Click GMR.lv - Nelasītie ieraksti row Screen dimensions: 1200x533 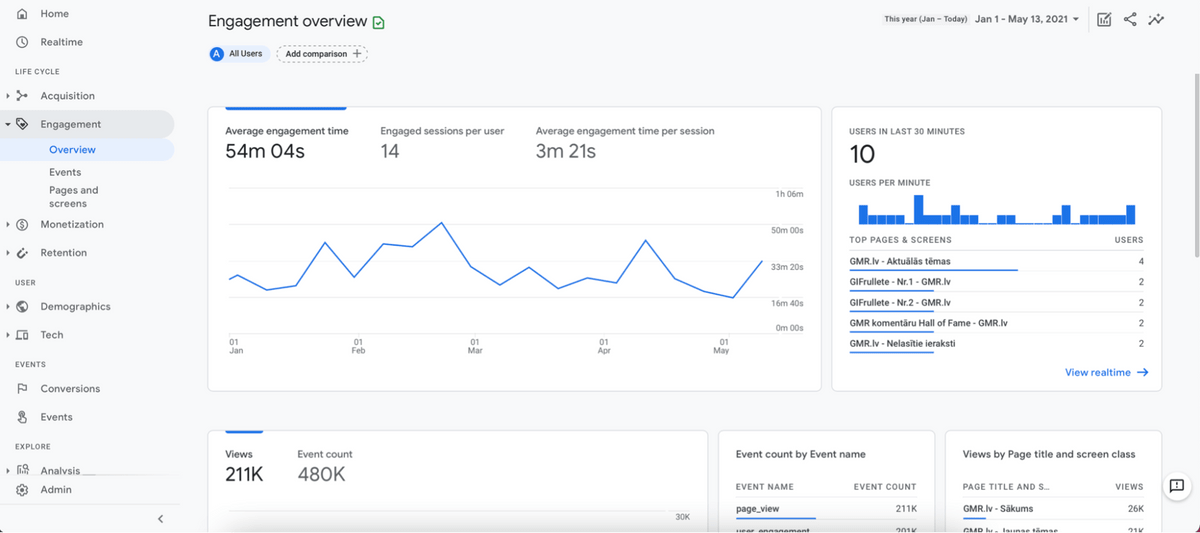coord(996,344)
